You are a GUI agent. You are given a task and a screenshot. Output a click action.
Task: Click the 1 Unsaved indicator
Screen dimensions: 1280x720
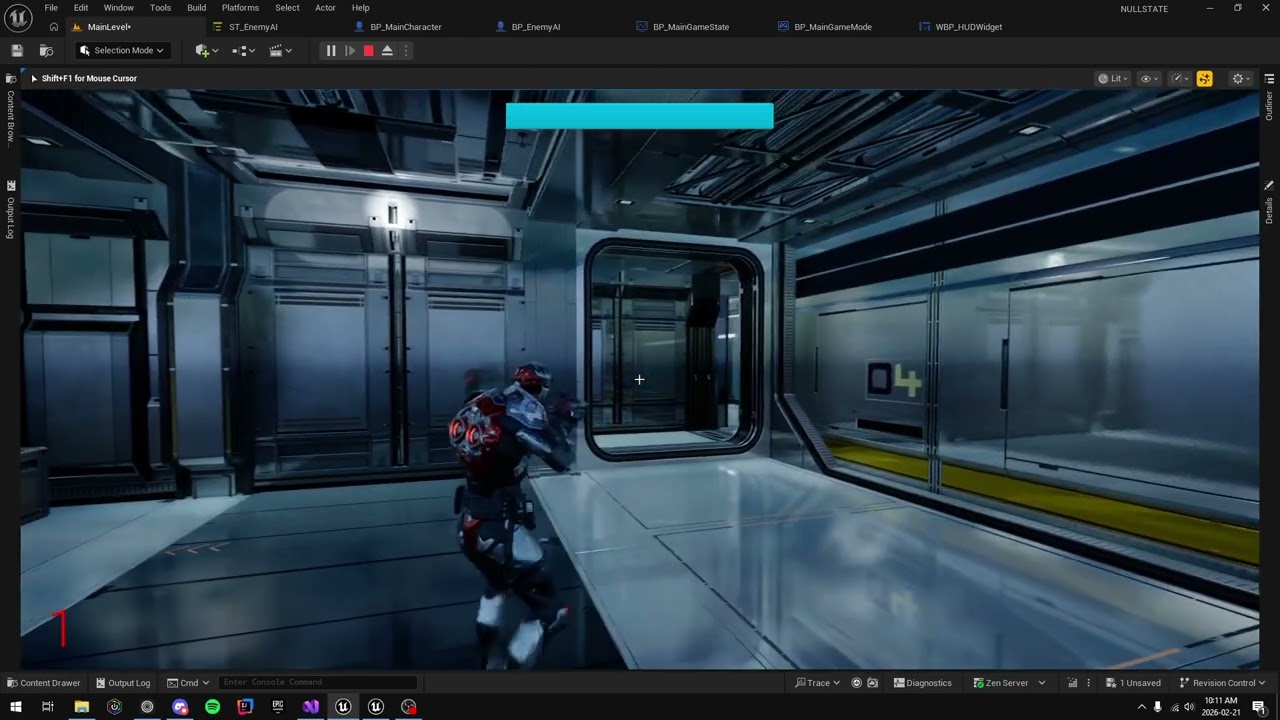coord(1133,683)
